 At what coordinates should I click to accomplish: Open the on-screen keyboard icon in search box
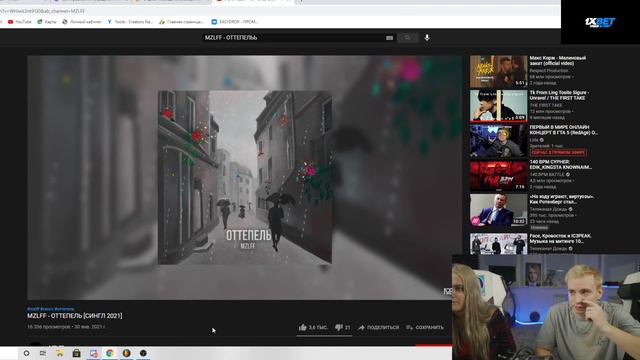[x=389, y=38]
